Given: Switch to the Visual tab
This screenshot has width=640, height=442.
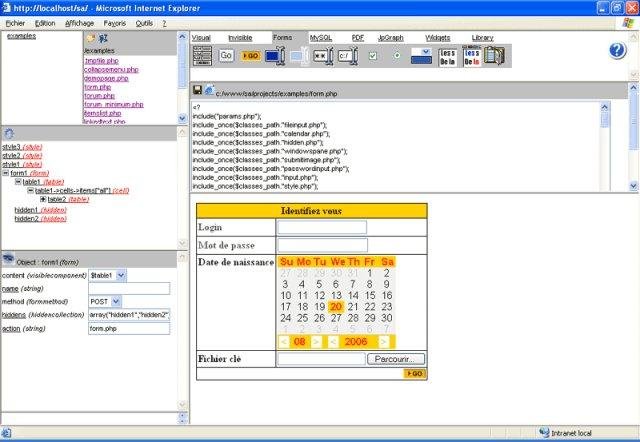Looking at the screenshot, I should [201, 38].
